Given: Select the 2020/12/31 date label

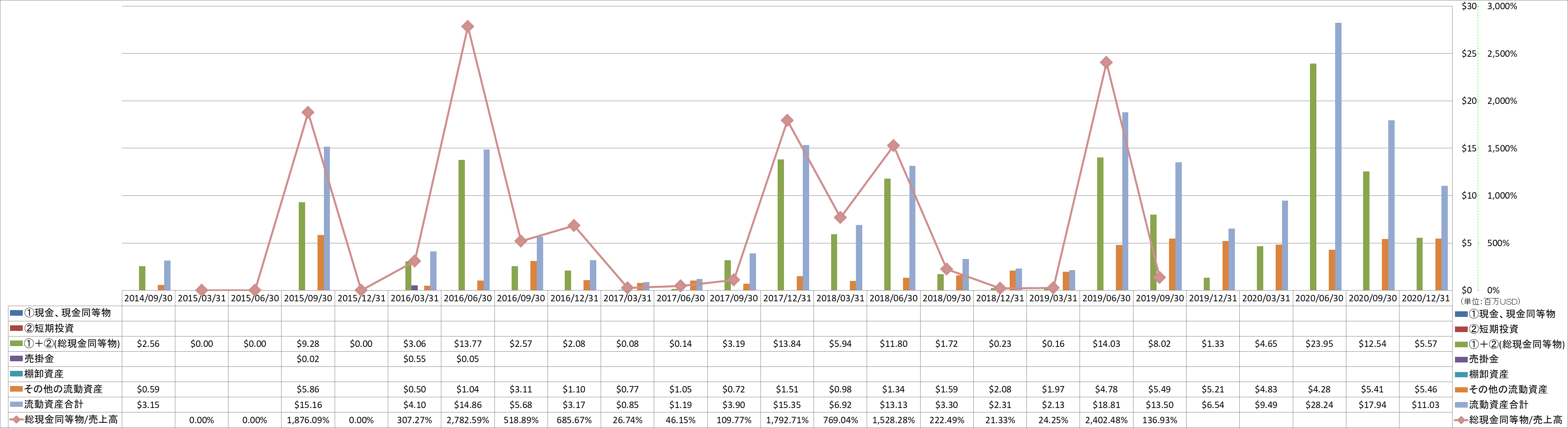Looking at the screenshot, I should coord(1425,299).
